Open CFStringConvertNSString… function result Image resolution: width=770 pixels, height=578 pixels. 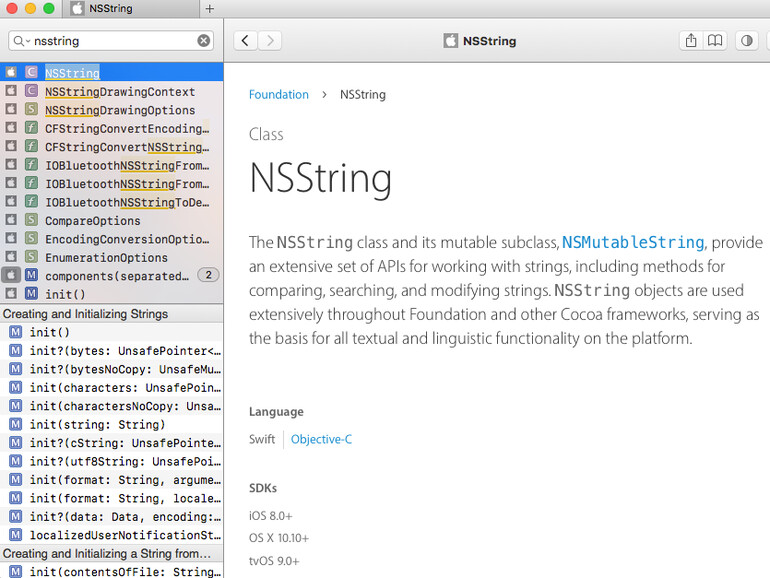pyautogui.click(x=111, y=147)
